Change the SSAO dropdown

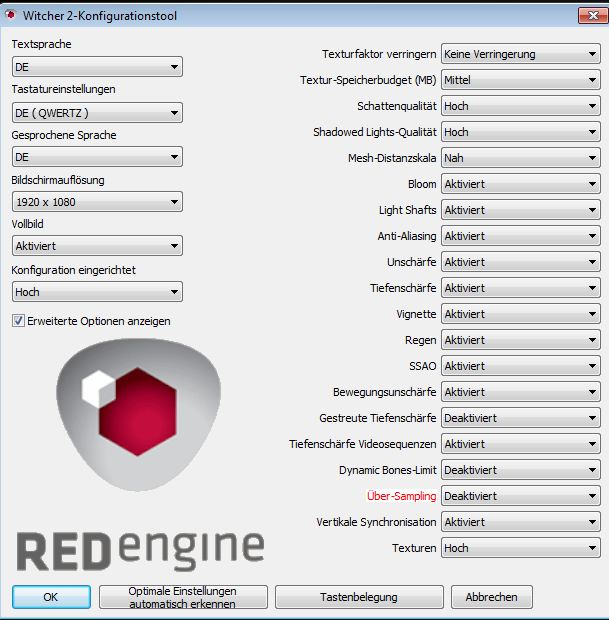(521, 366)
